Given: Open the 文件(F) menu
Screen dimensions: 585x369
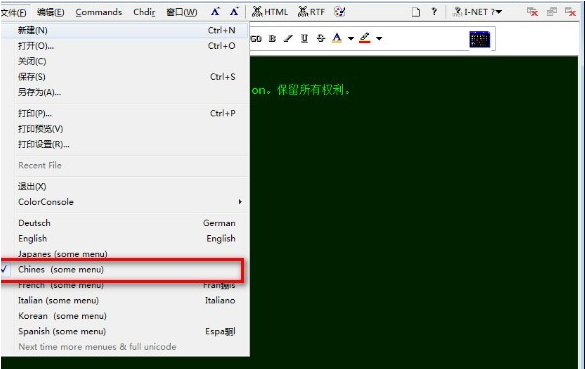Looking at the screenshot, I should 13,12.
